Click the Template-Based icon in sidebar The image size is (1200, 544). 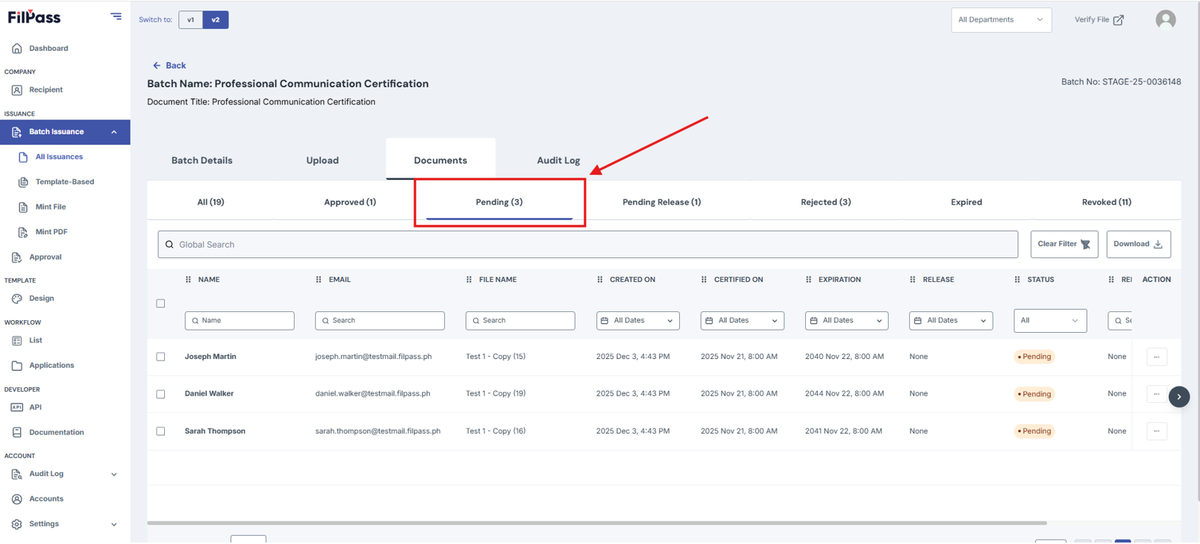coord(24,182)
